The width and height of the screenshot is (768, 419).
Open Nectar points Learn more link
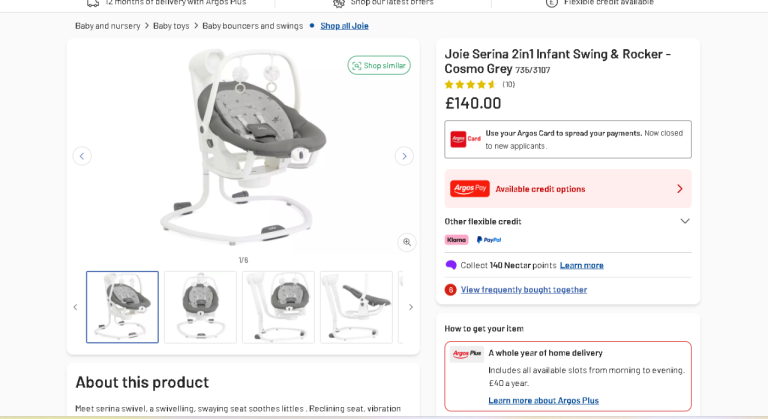click(x=581, y=265)
